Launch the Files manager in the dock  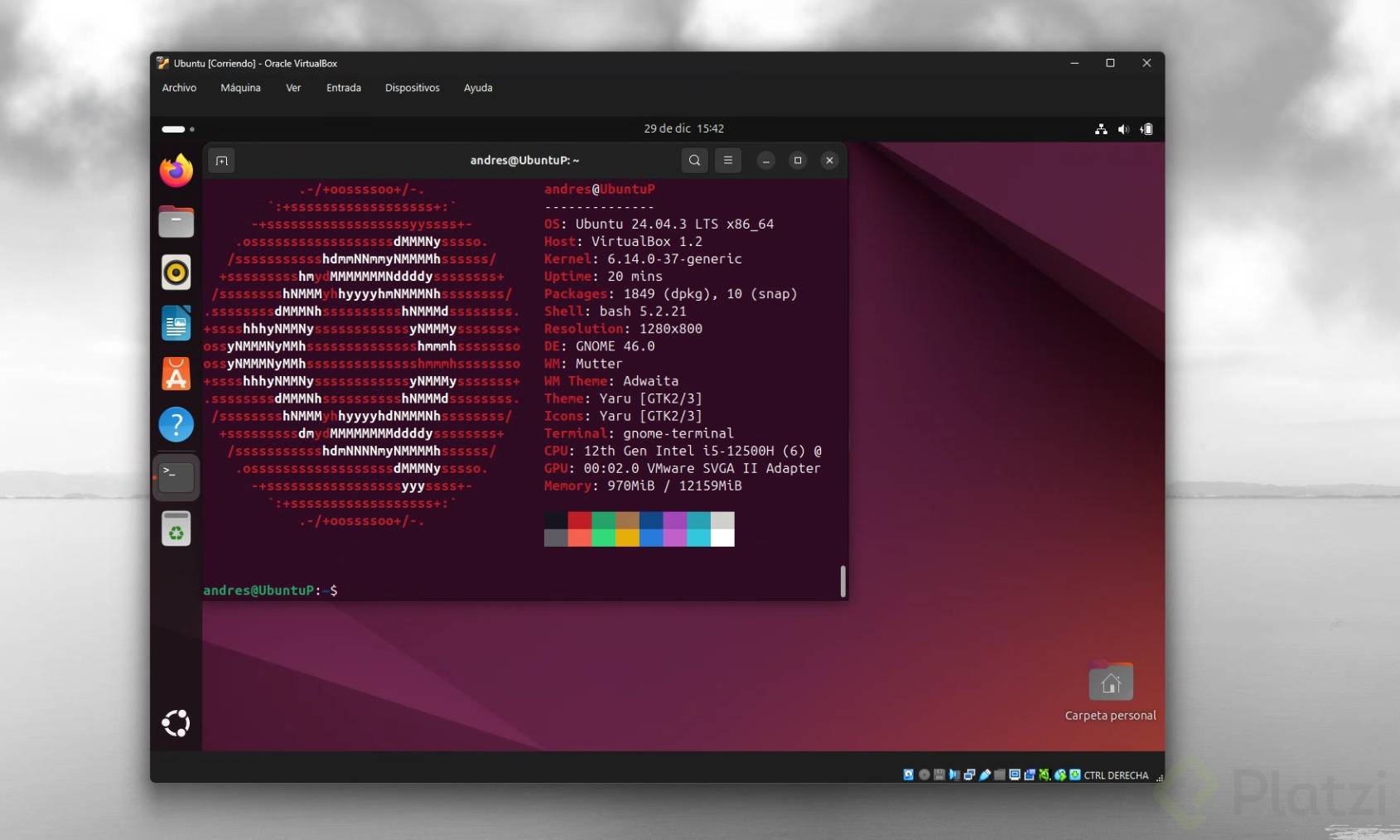pos(176,221)
